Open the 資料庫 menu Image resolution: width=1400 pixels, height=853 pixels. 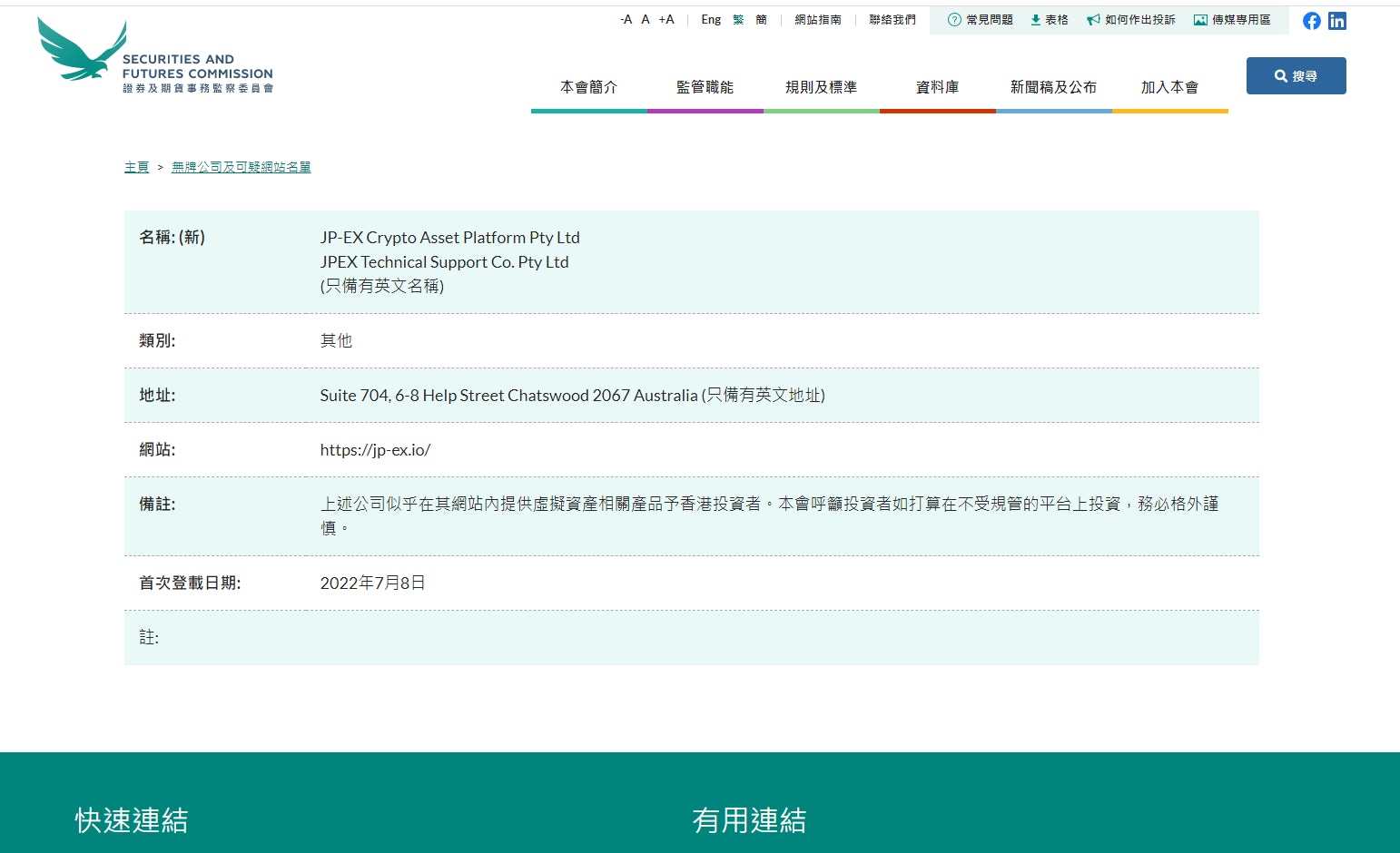click(x=937, y=87)
